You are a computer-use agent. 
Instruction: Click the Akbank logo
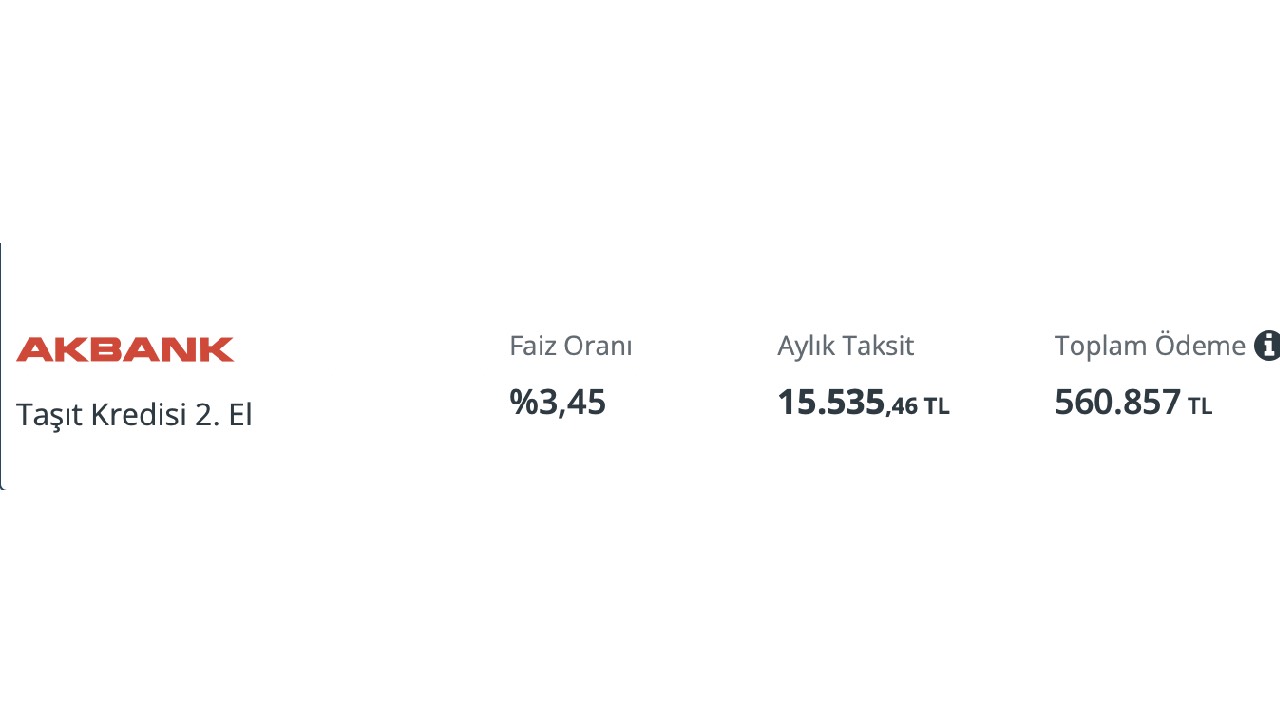click(x=125, y=349)
